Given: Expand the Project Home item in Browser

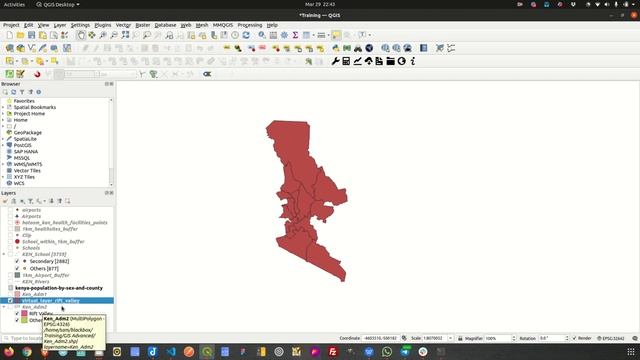Looking at the screenshot, I should (3, 113).
